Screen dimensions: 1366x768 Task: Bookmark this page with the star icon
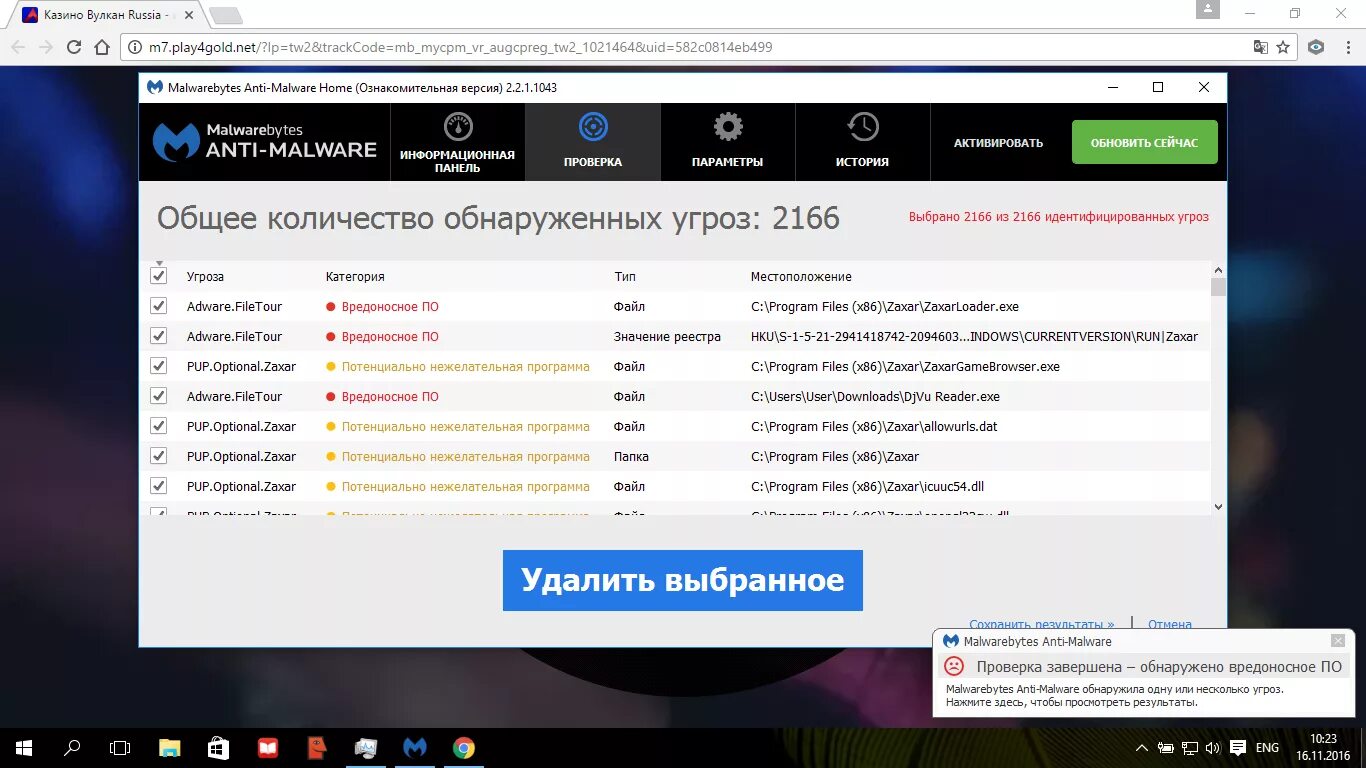(1284, 47)
